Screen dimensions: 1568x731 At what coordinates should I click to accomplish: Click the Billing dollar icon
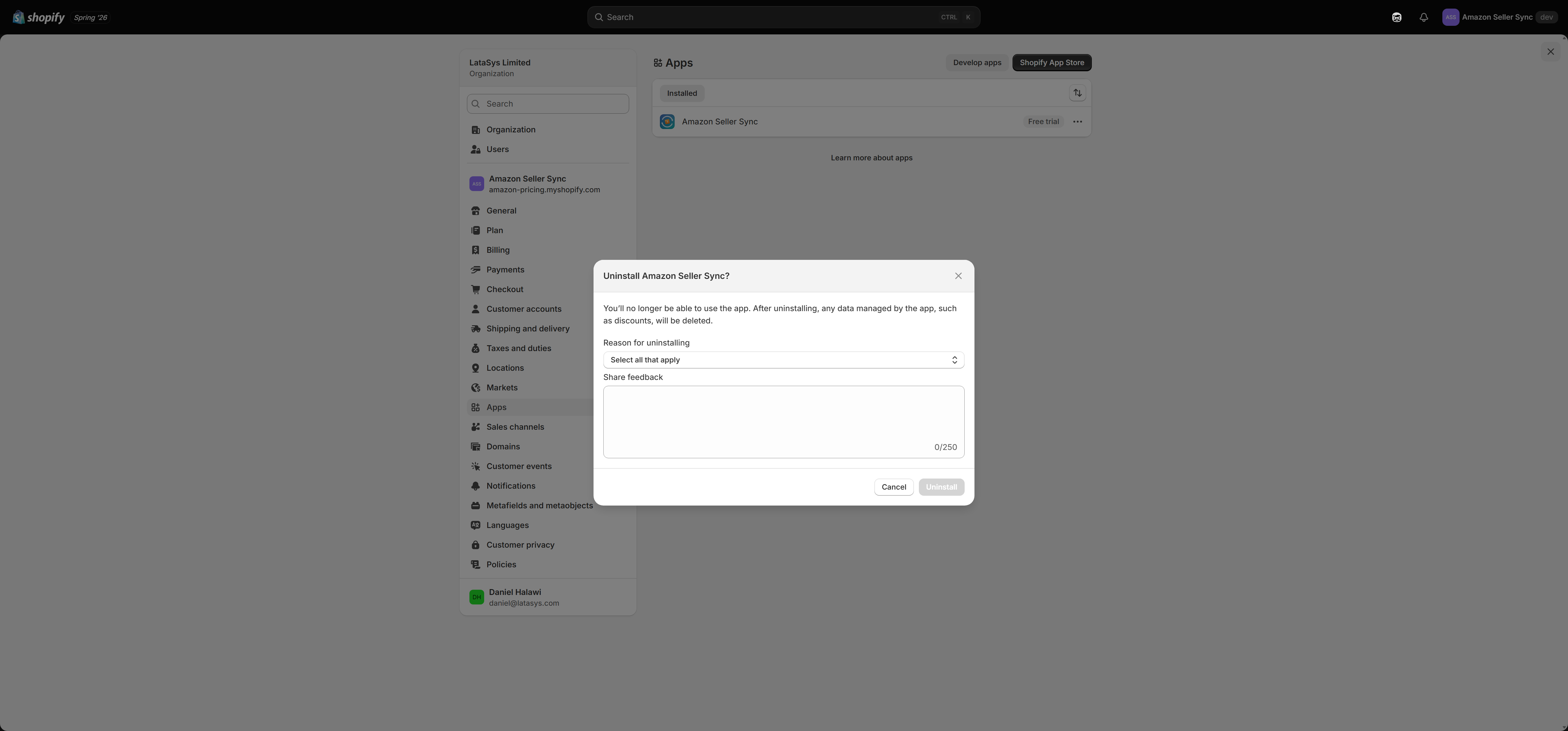(475, 250)
